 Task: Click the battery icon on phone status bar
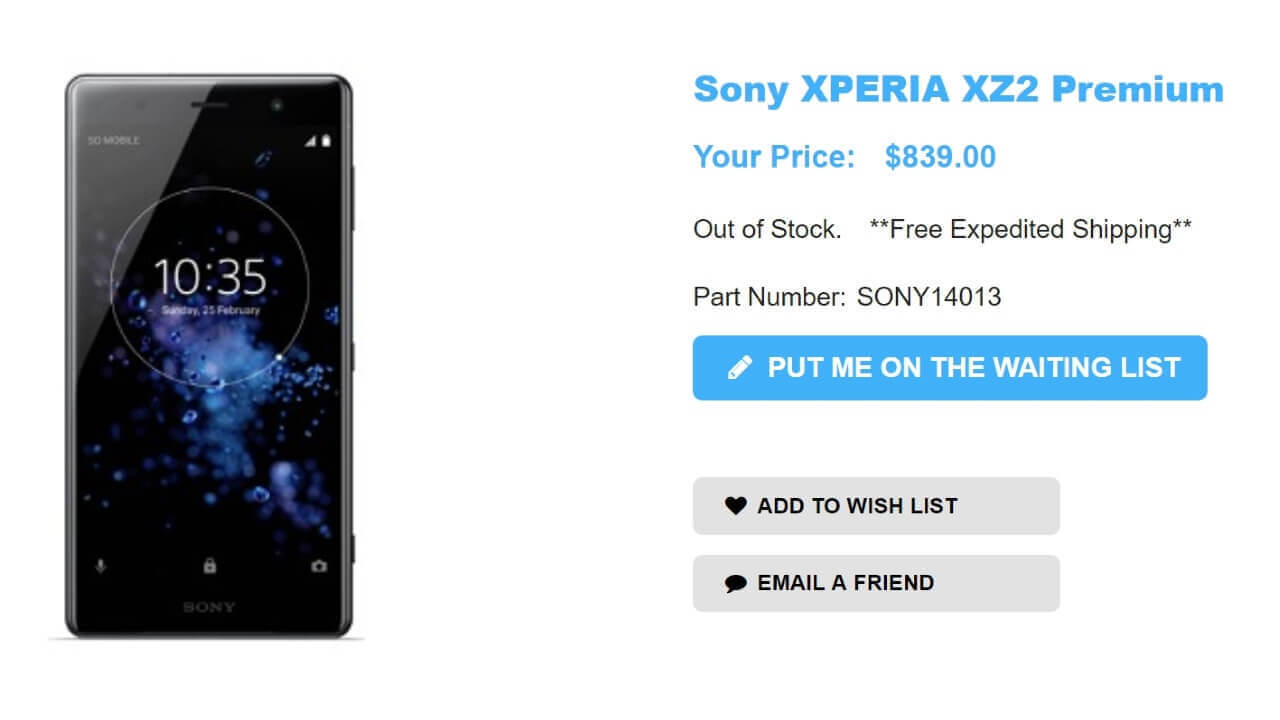pos(326,141)
